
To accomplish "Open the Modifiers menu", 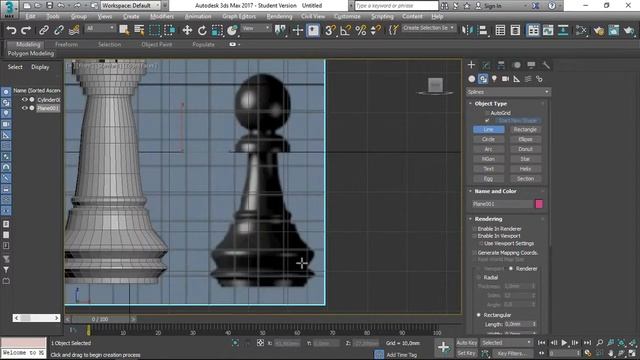I will pyautogui.click(x=162, y=17).
